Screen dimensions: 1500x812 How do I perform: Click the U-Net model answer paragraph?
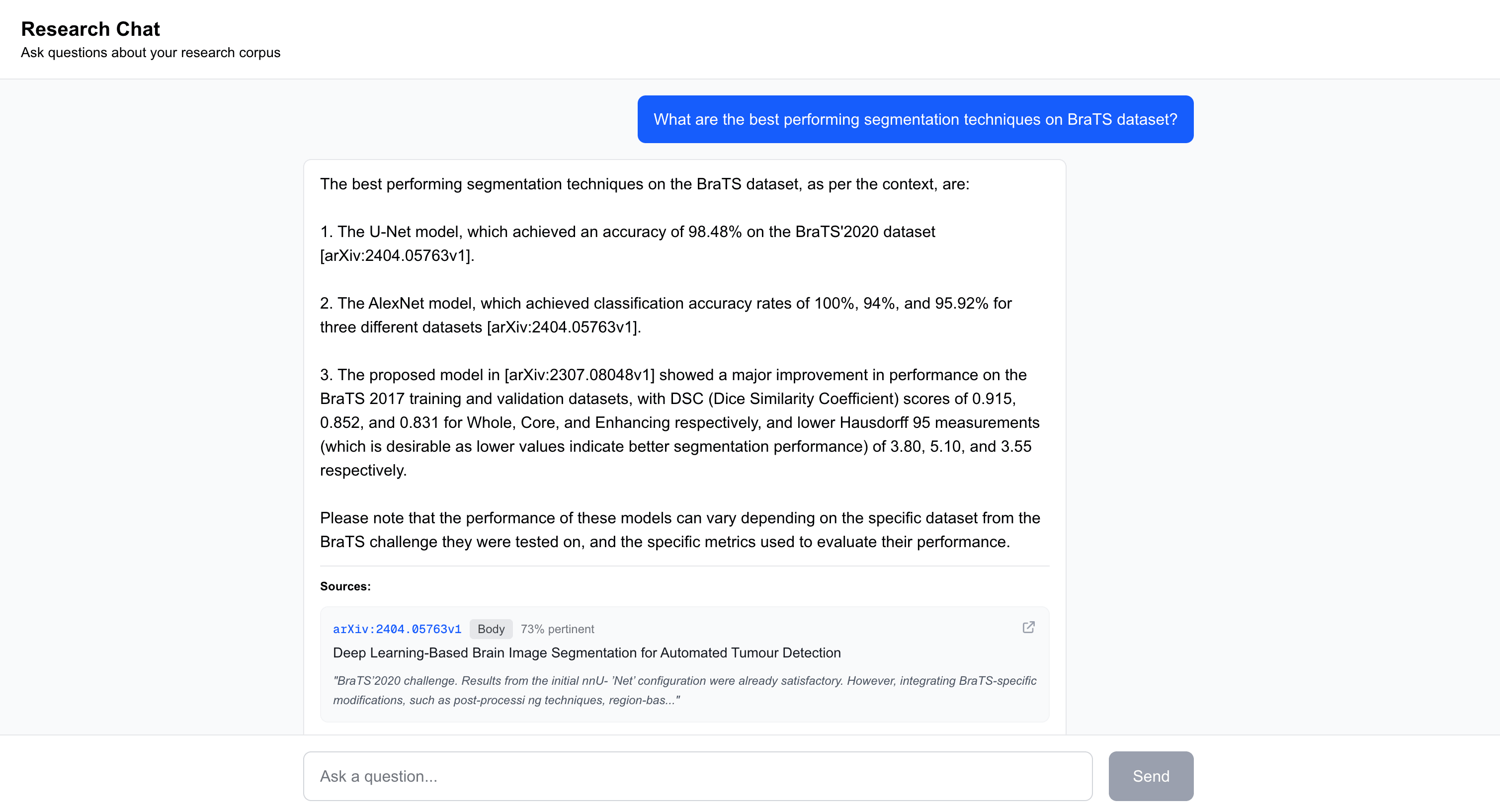[x=627, y=244]
